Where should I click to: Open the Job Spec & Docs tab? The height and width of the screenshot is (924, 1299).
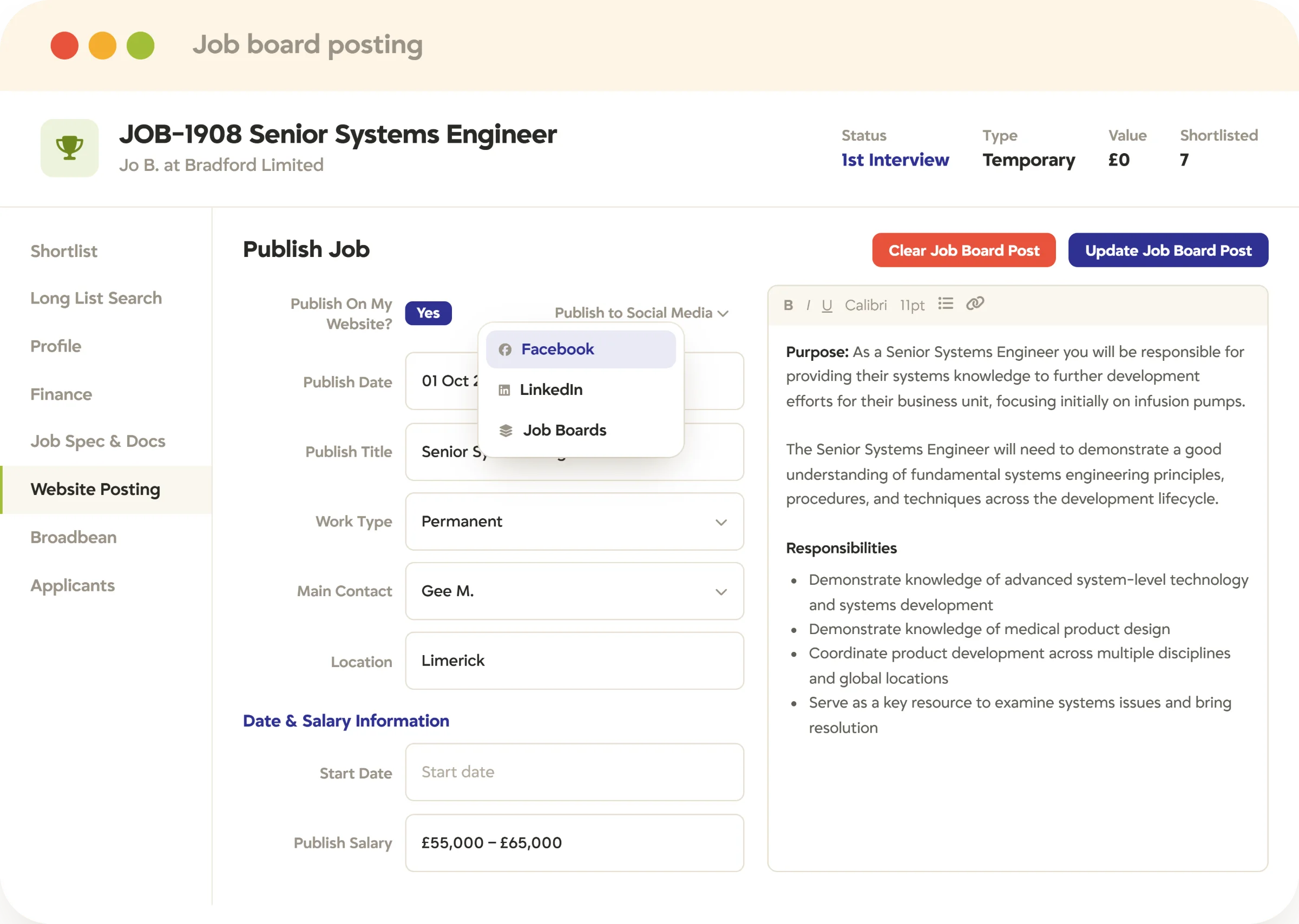pyautogui.click(x=98, y=441)
